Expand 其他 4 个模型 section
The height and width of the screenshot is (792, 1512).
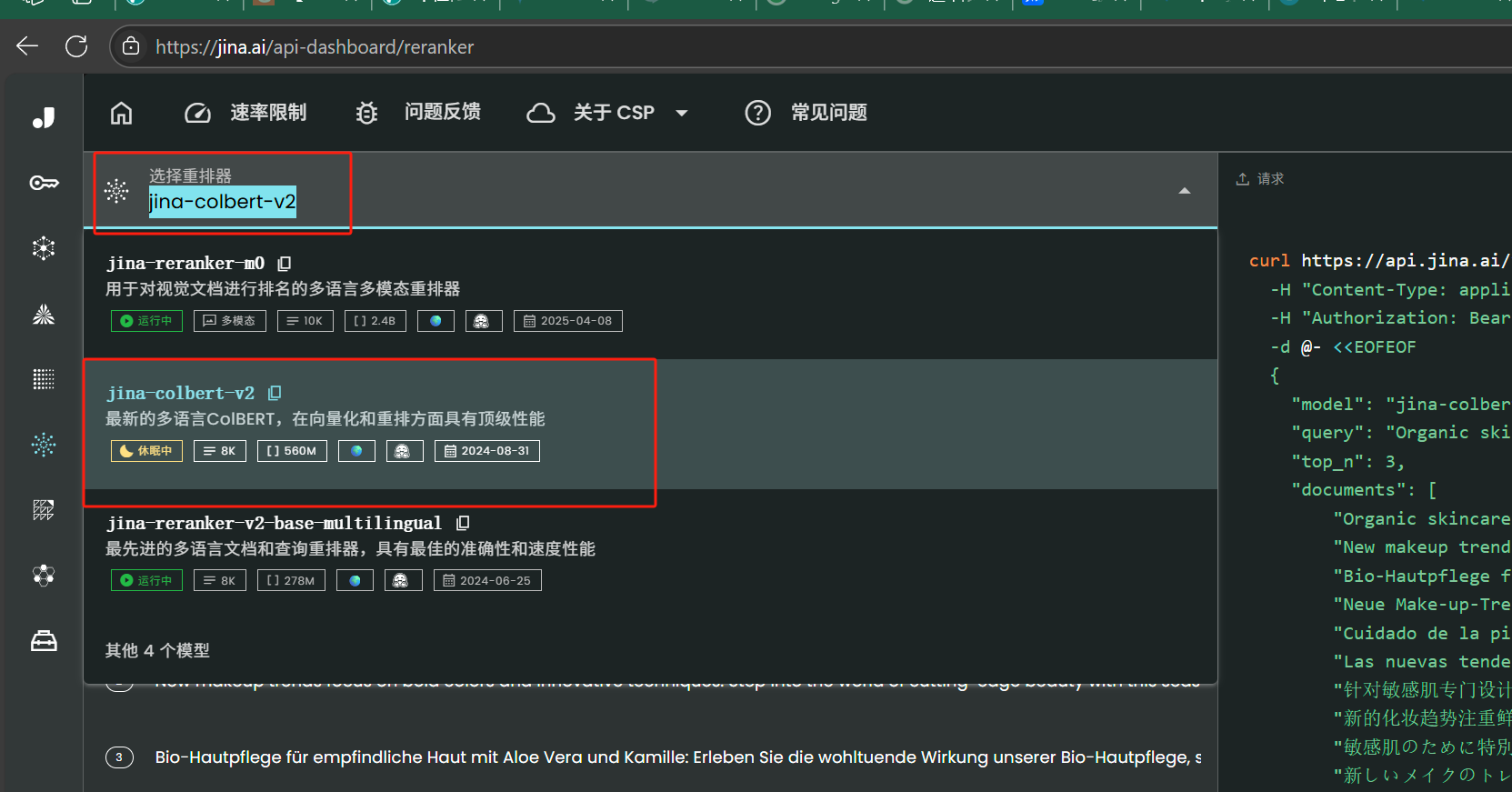pos(157,650)
